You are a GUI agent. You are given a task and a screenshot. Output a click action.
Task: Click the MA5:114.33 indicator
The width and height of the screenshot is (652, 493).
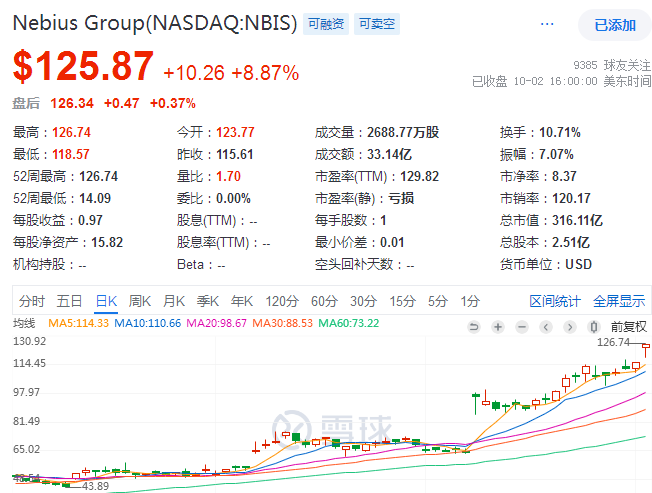pos(79,323)
